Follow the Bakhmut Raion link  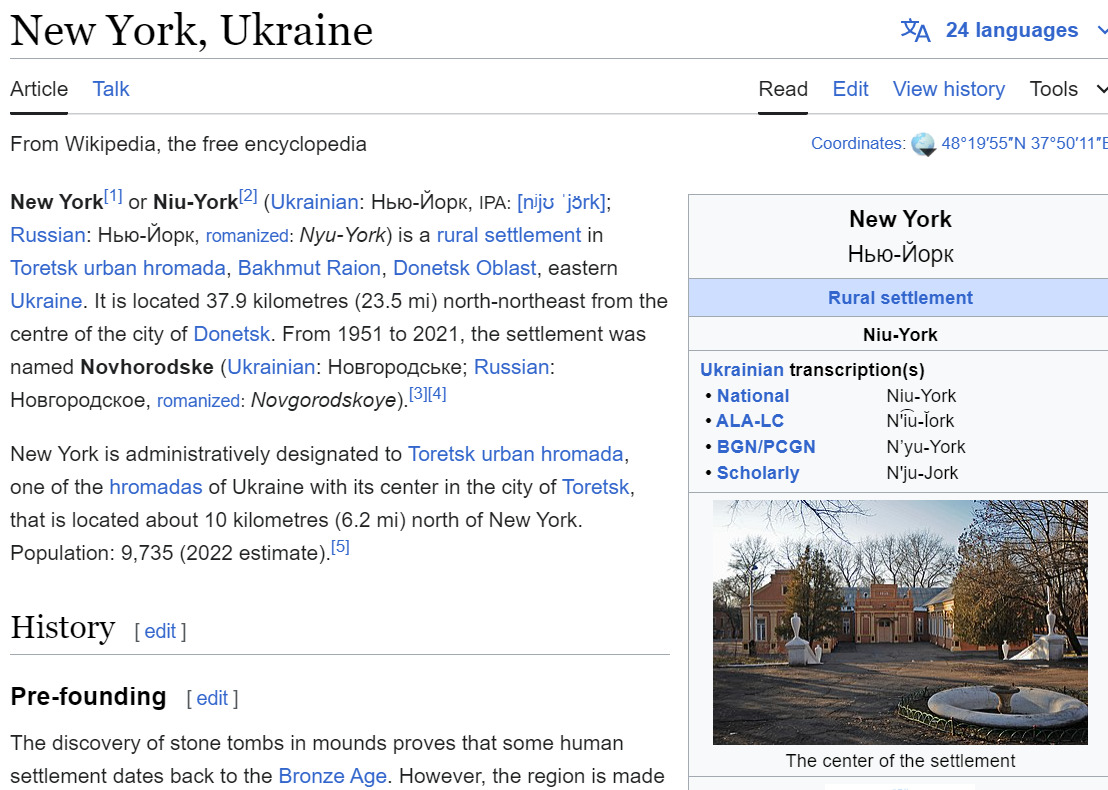click(x=309, y=268)
